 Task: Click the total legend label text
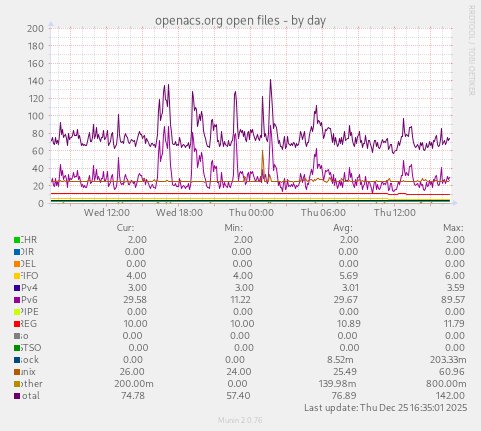(31, 396)
